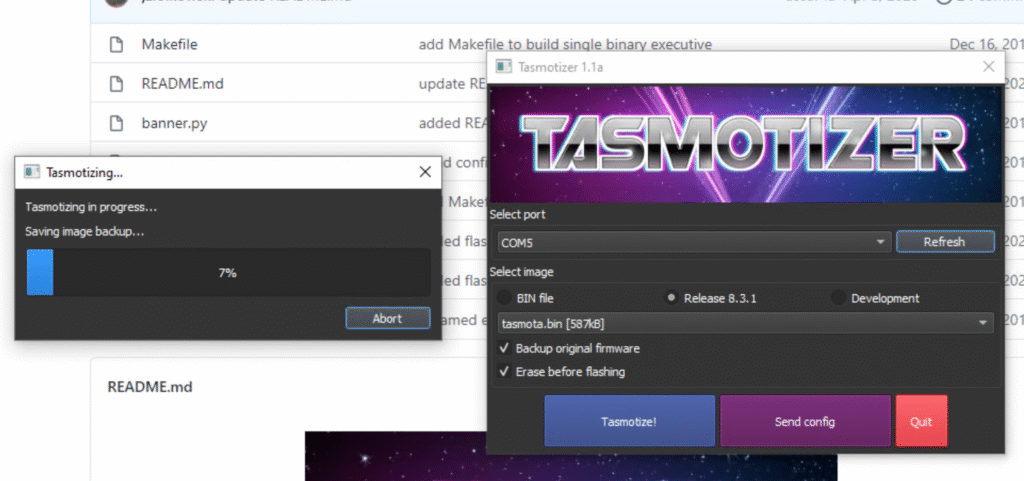Click the Tasmotizing dialog title bar icon

pyautogui.click(x=31, y=172)
